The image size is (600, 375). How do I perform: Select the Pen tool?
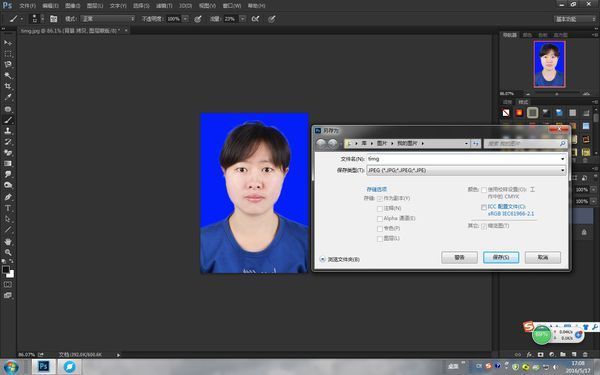click(8, 197)
